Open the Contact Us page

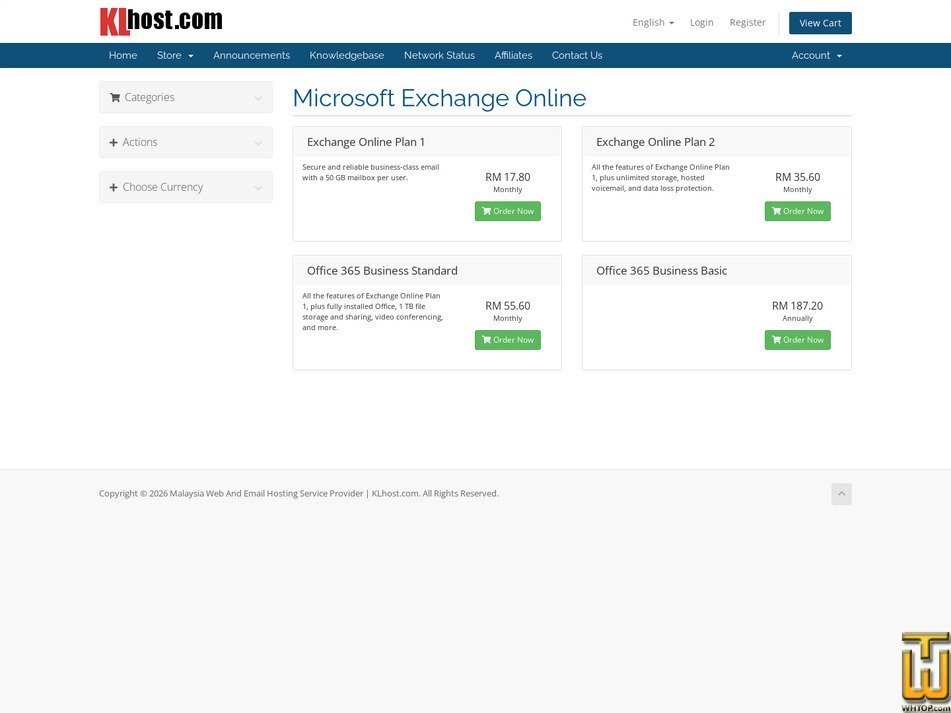577,55
